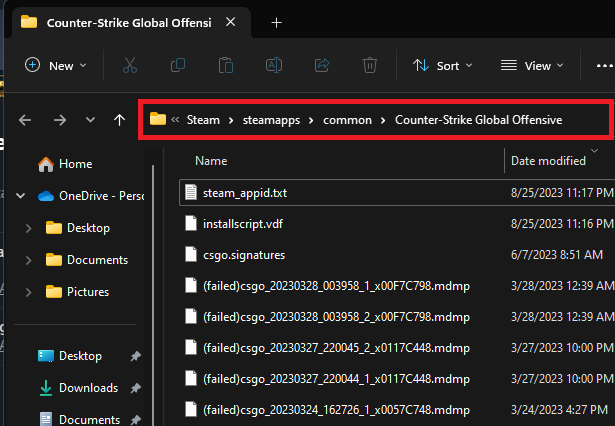615x426 pixels.
Task: Click the Rename icon in toolbar
Action: 274,65
